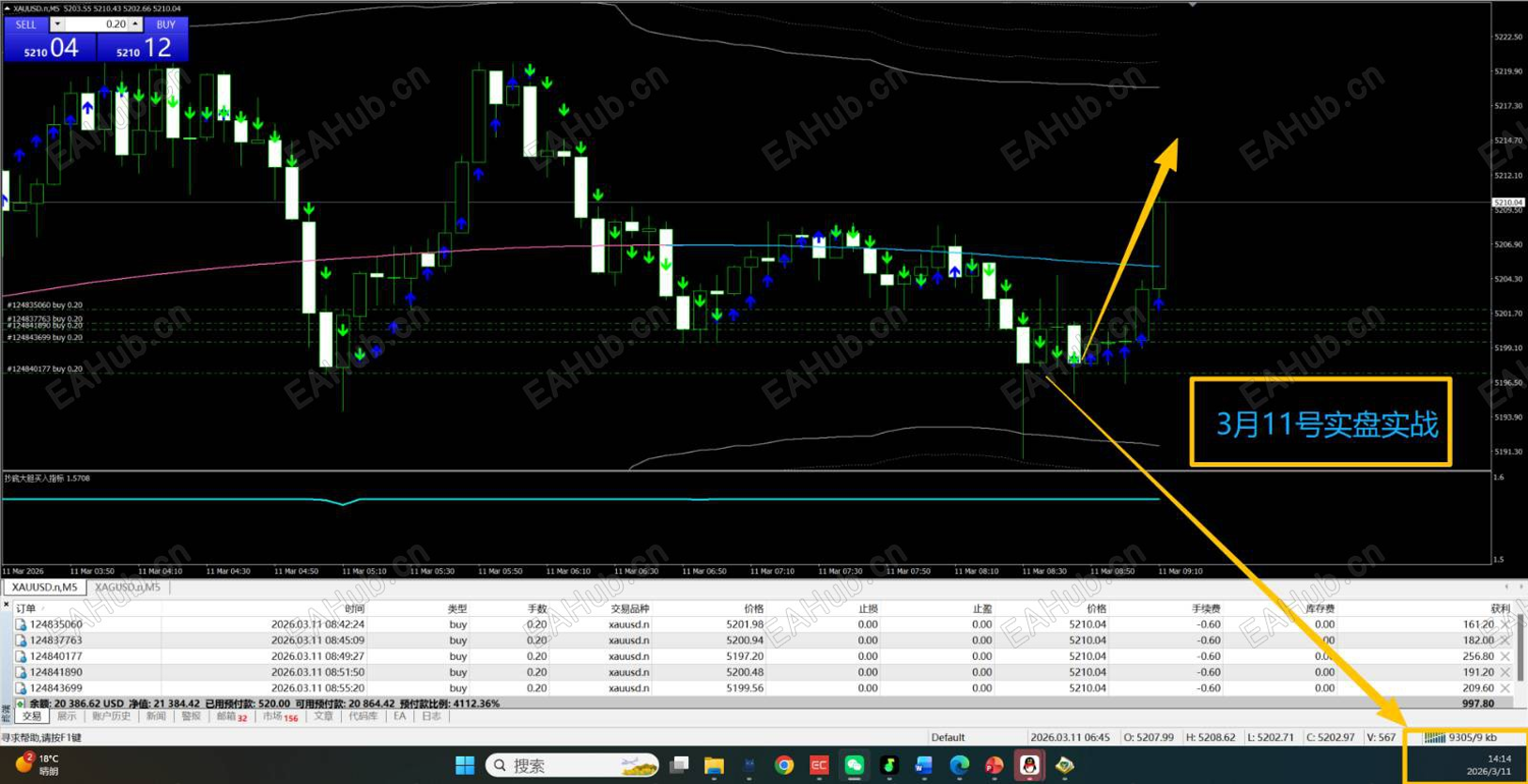The width and height of the screenshot is (1528, 784).
Task: Open the Word icon in the taskbar
Action: pyautogui.click(x=923, y=765)
